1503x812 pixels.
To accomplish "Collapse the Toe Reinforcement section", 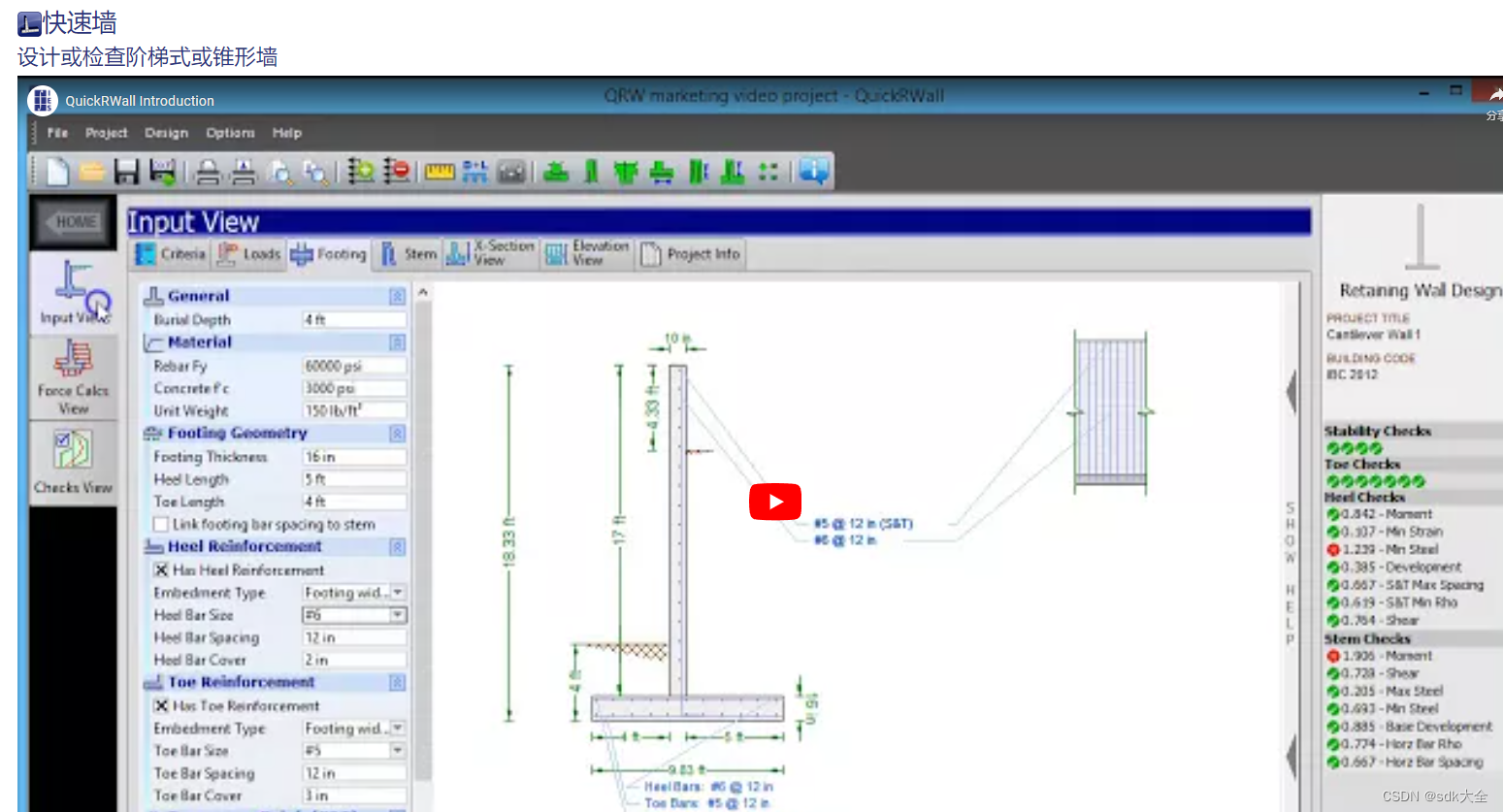I will [x=397, y=683].
